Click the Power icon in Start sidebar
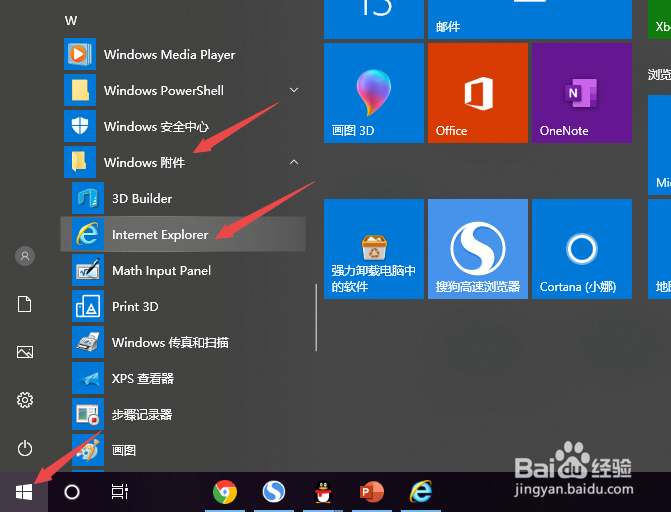 25,448
